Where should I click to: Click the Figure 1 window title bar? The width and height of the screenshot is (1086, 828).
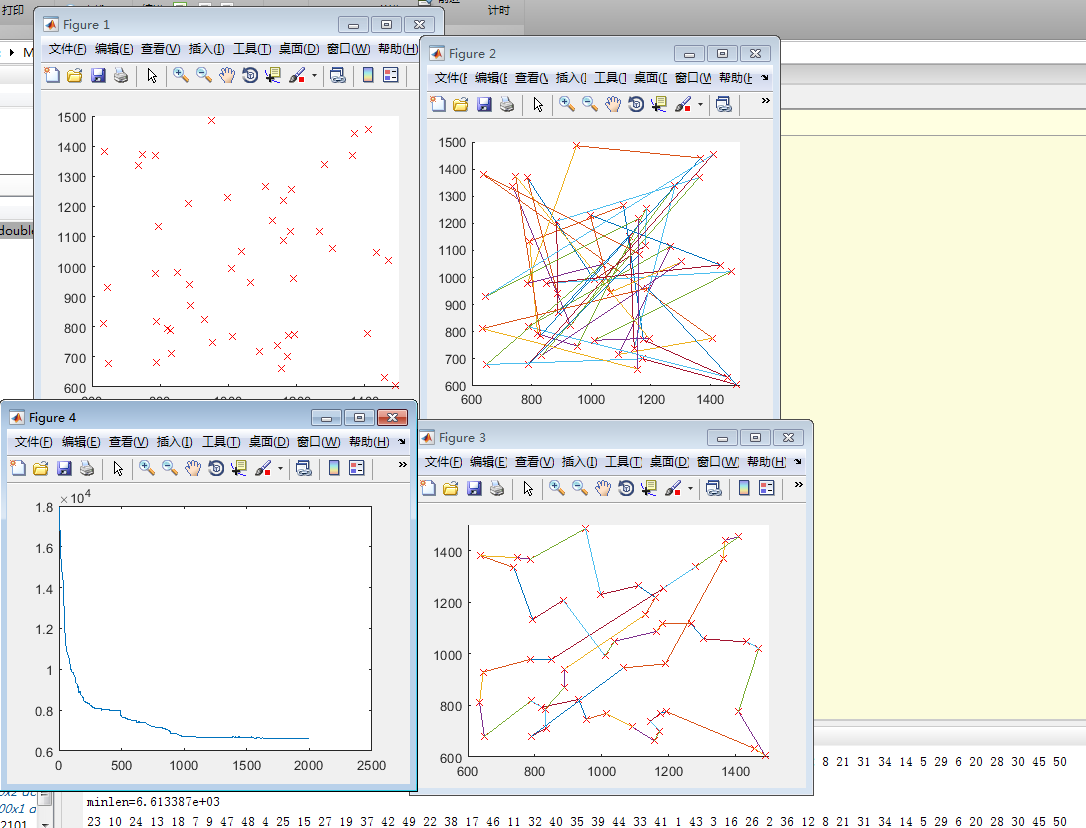click(239, 24)
